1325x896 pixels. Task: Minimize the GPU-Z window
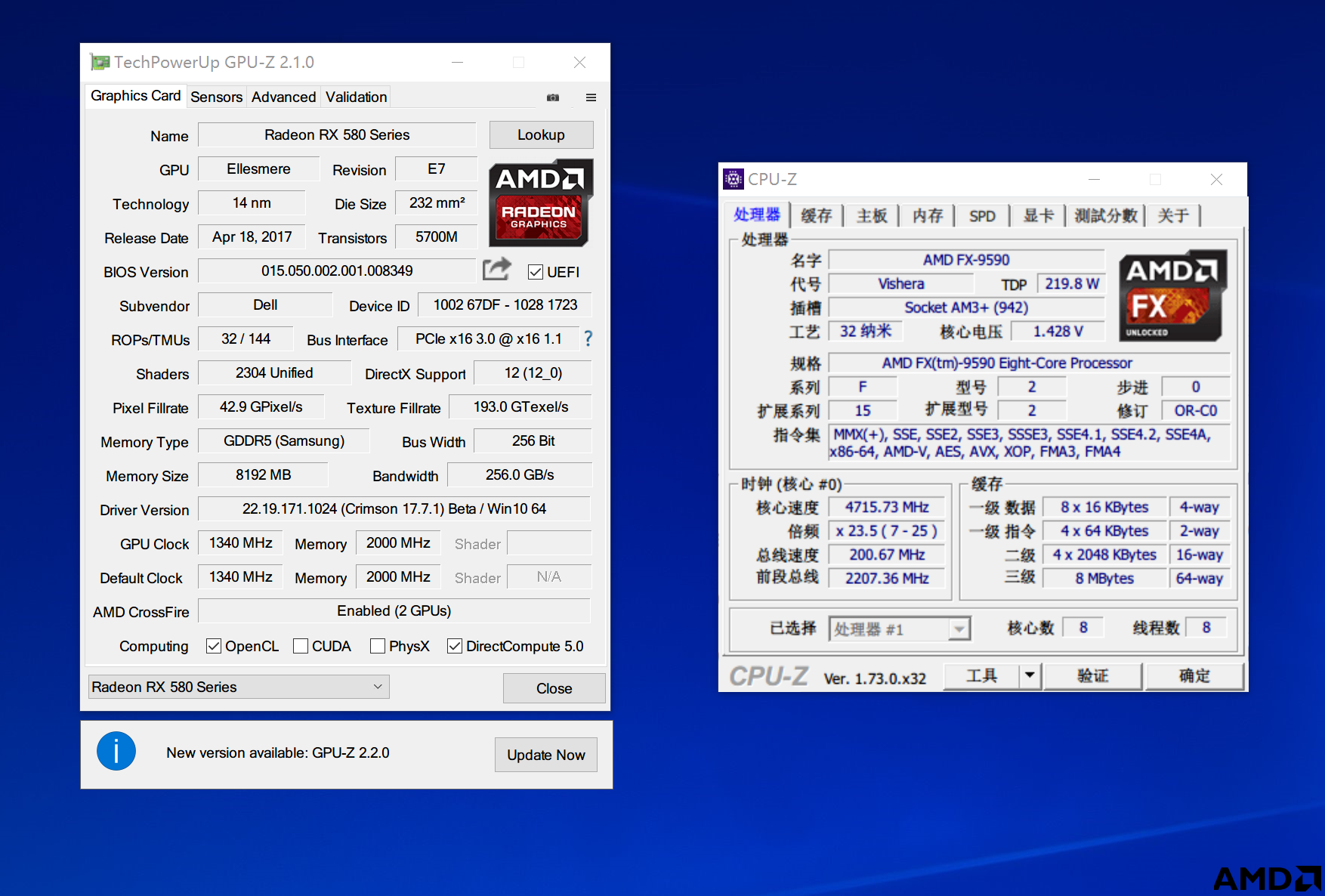[457, 62]
